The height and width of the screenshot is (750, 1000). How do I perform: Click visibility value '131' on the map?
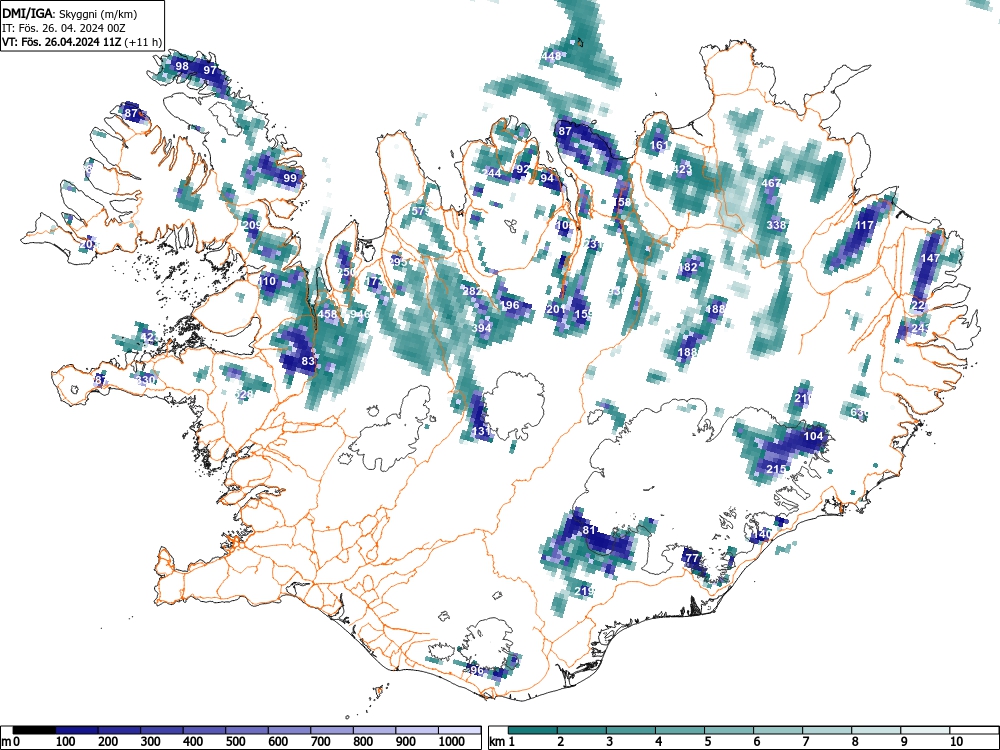click(482, 431)
